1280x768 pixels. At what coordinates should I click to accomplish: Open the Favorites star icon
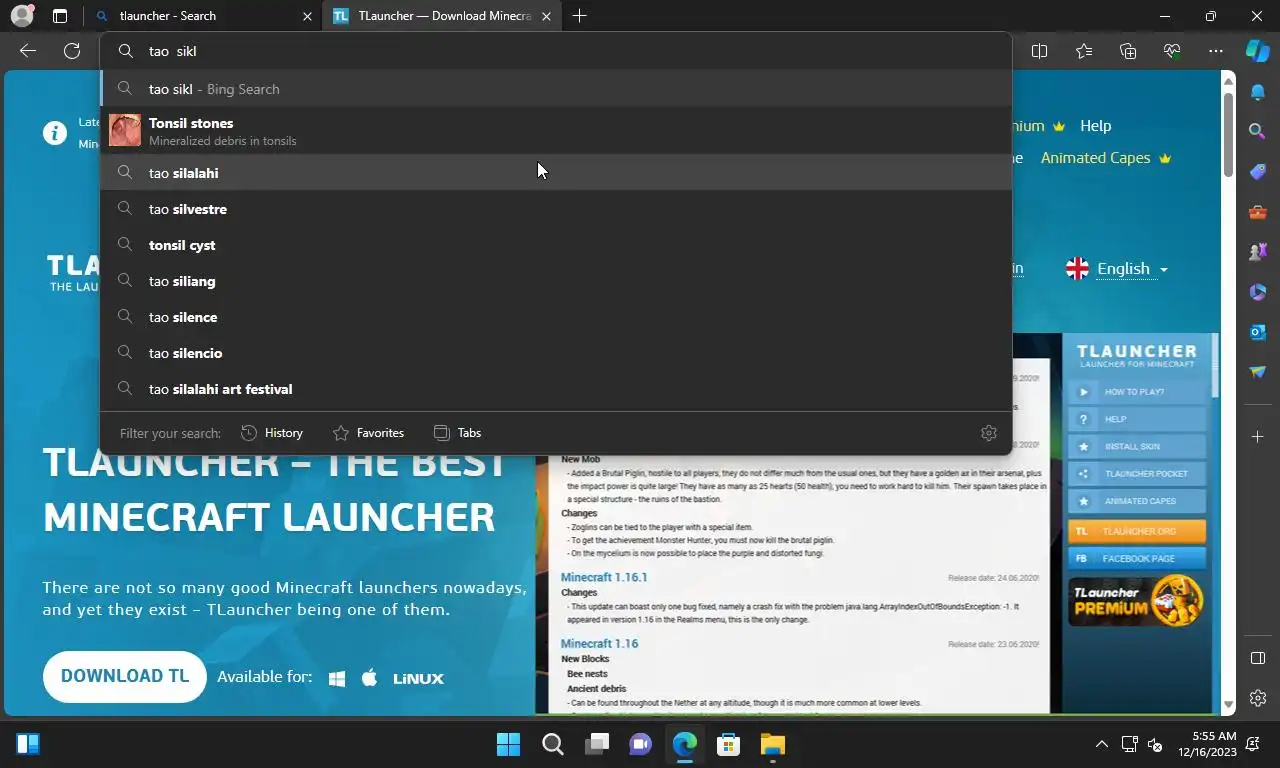pos(1084,51)
